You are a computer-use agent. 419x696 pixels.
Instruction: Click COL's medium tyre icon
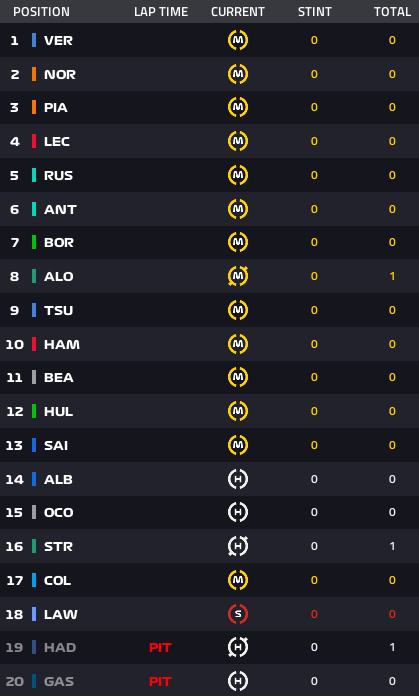pos(238,581)
